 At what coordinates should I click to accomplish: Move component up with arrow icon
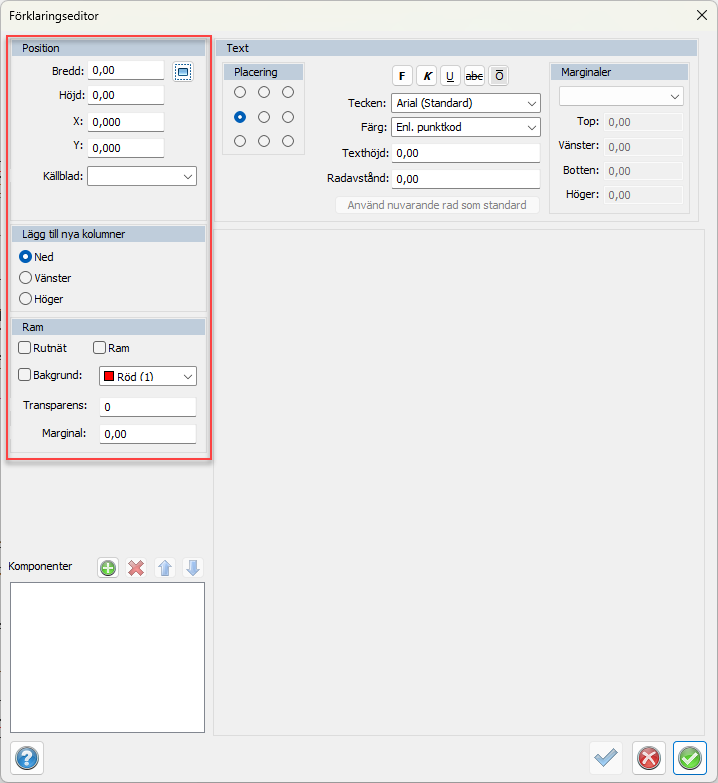tap(165, 568)
